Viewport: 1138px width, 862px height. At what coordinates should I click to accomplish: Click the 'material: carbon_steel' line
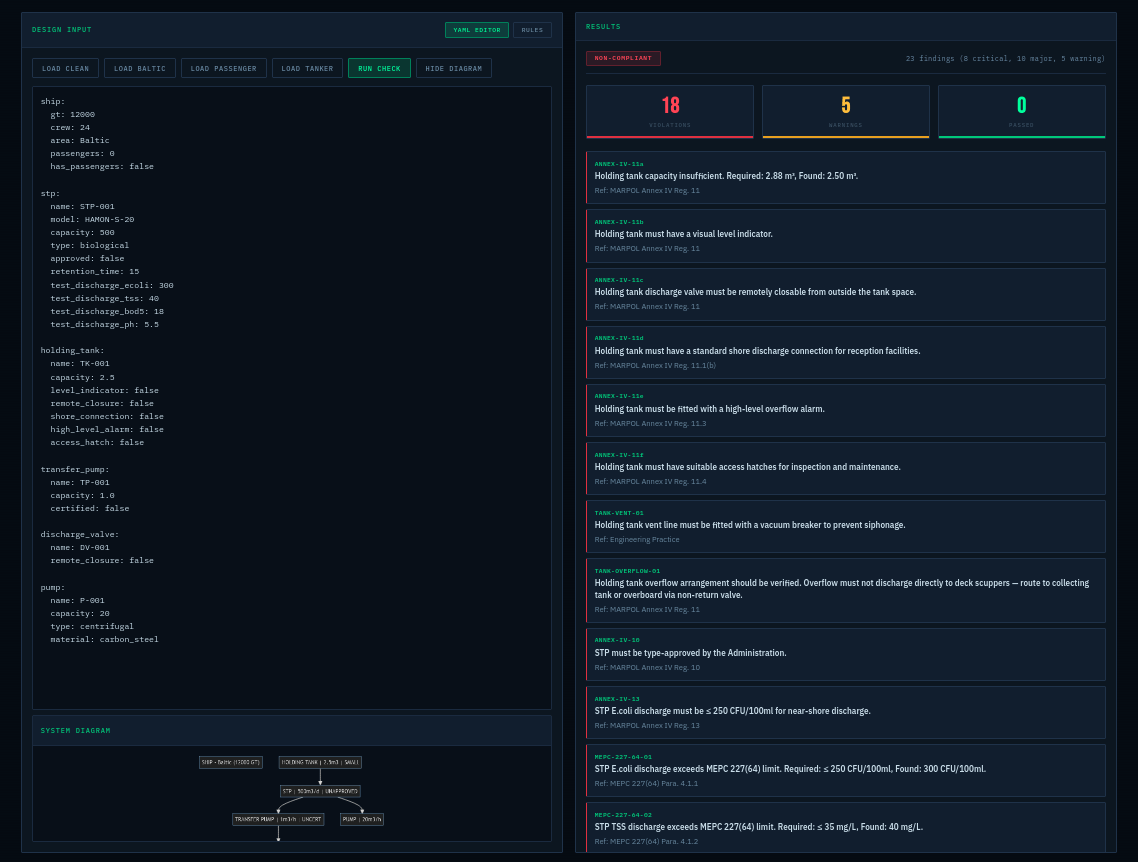click(x=105, y=639)
